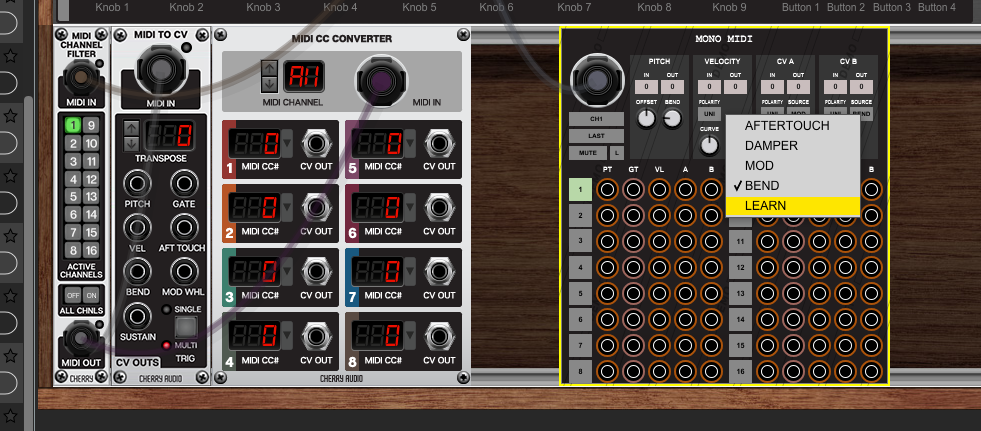The width and height of the screenshot is (981, 431).
Task: Click the GT jack in Mono MIDI row 1
Action: coord(633,189)
